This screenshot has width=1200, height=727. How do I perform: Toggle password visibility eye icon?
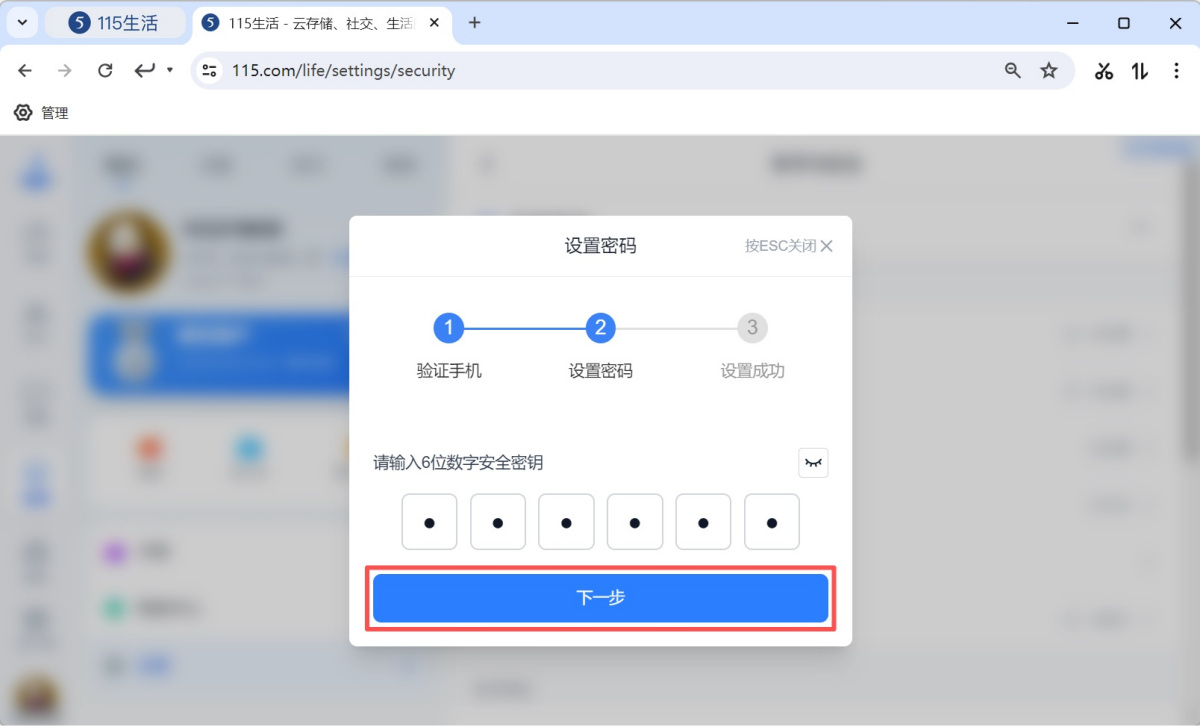coord(813,463)
